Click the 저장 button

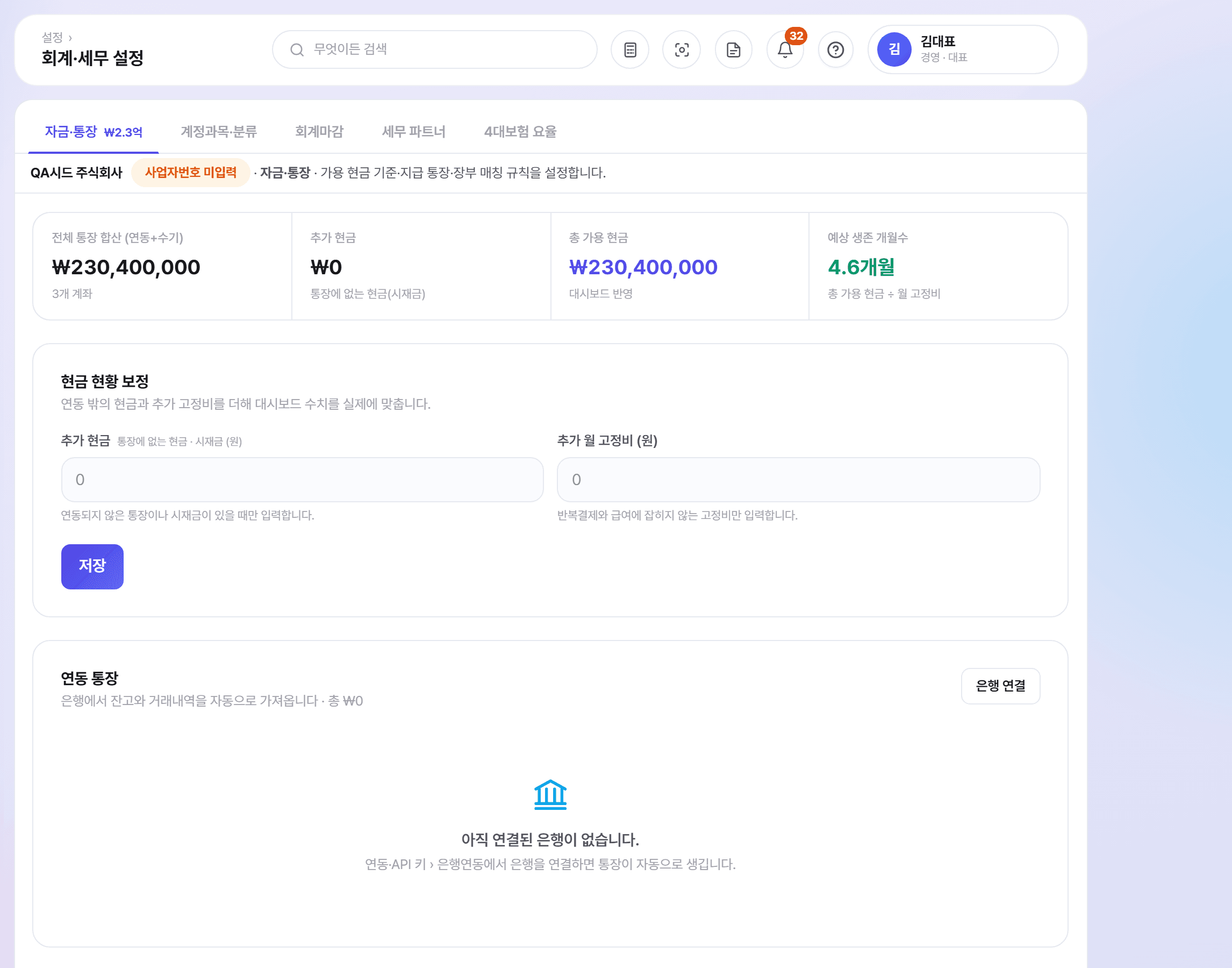click(x=92, y=566)
